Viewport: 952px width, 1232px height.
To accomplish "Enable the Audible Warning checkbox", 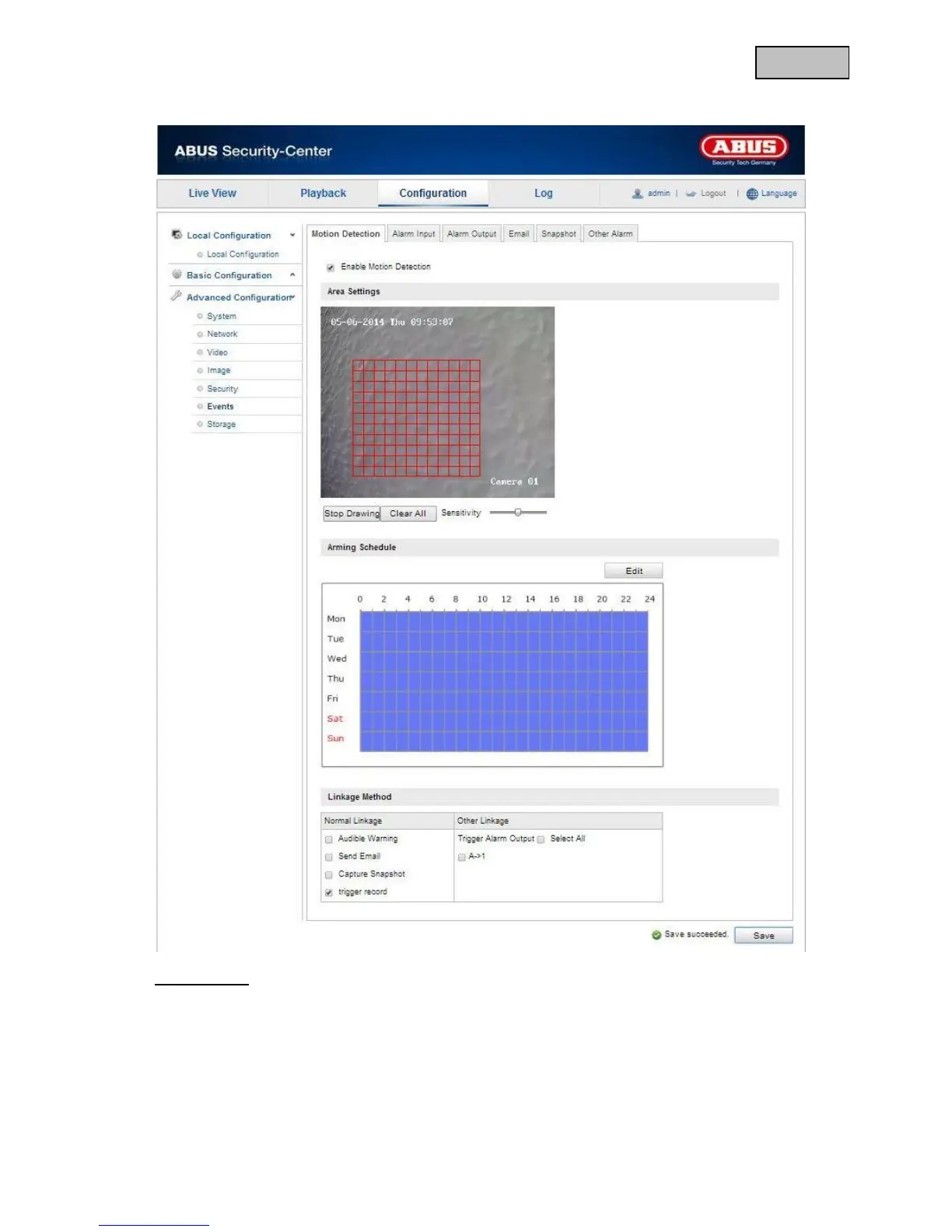I will click(x=329, y=839).
